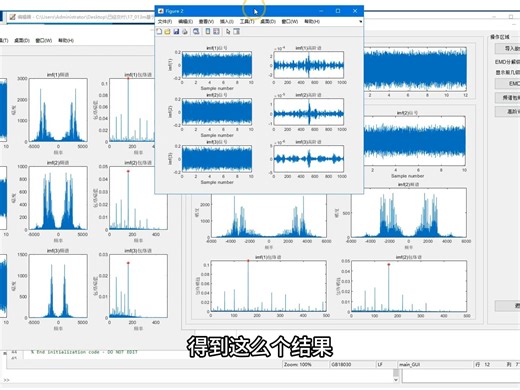Open 查看(V) menu in Figure 2
Screen dimensions: 520x390
click(206, 21)
